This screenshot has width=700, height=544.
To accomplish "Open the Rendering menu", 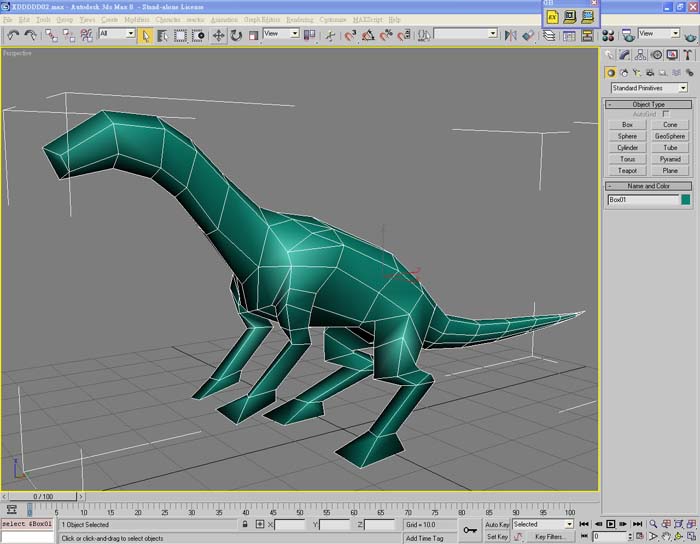I will pos(299,19).
